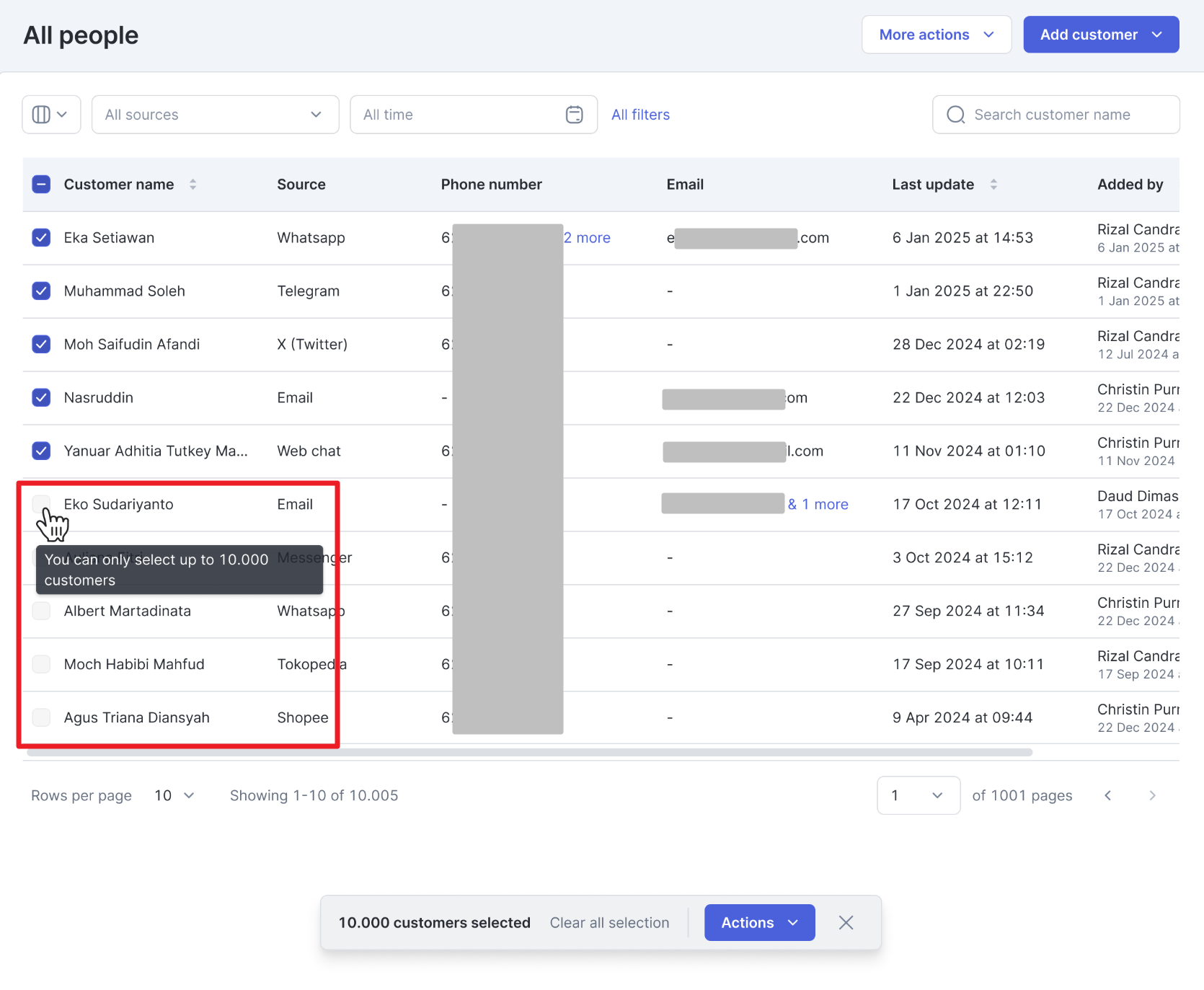The width and height of the screenshot is (1204, 990).
Task: Uncheck Moh Saifudin Afandi's checkbox
Action: [x=41, y=345]
